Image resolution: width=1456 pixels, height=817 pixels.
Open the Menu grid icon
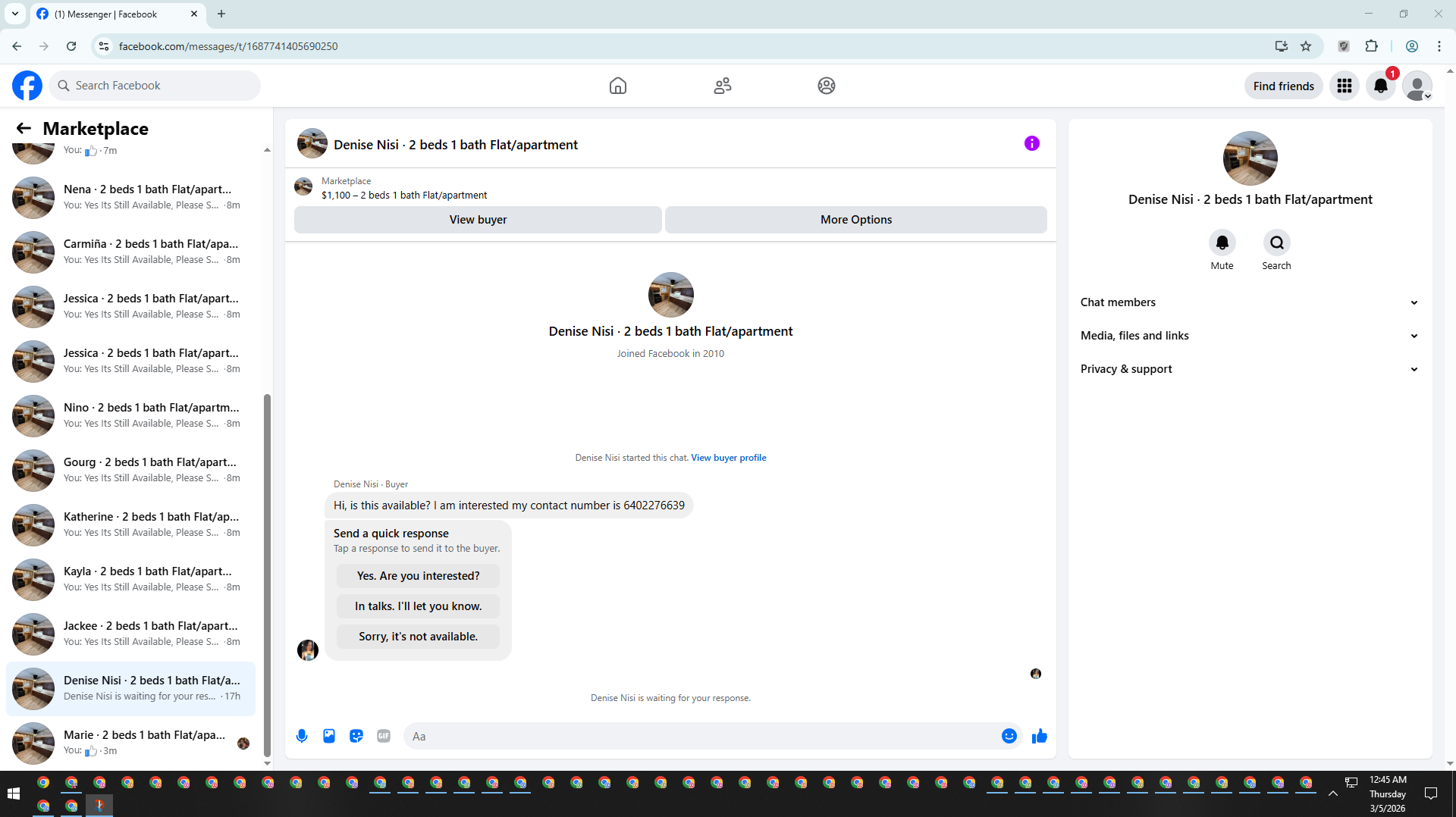coord(1345,86)
